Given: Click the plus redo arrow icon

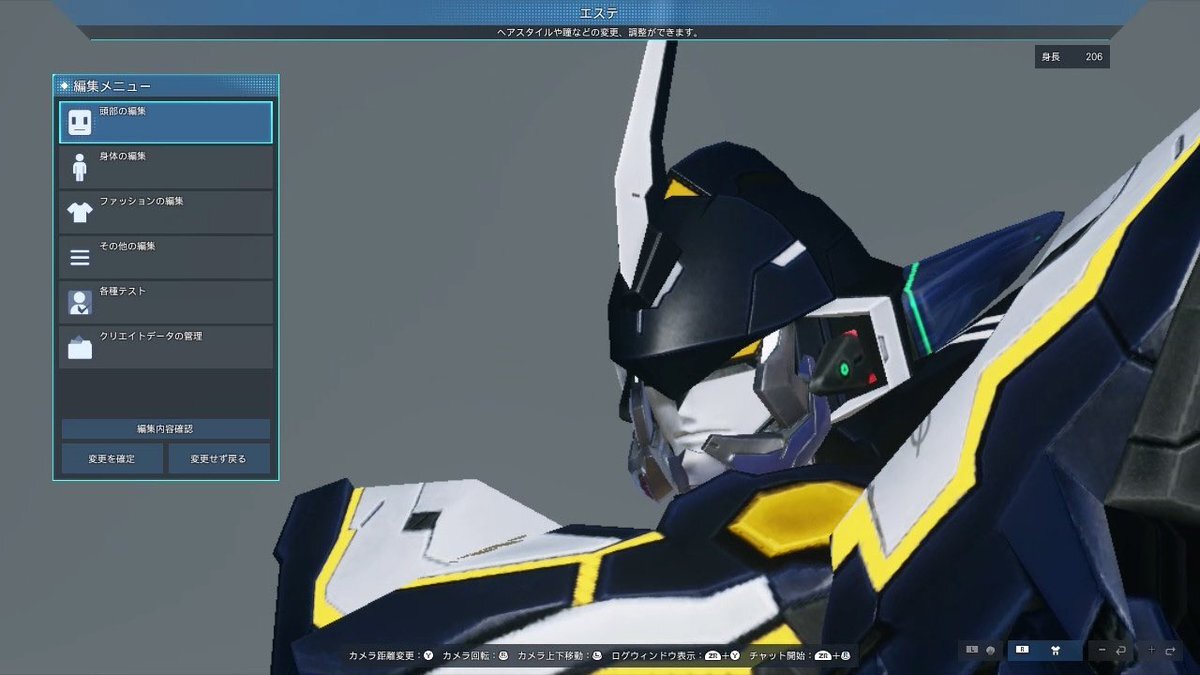Looking at the screenshot, I should (x=1165, y=650).
